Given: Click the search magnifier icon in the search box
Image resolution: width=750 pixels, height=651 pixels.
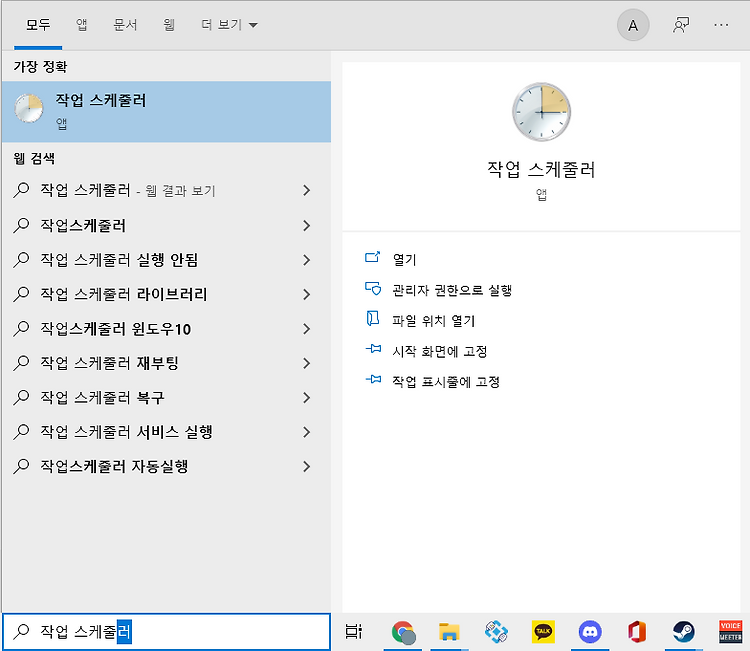Looking at the screenshot, I should 22,631.
